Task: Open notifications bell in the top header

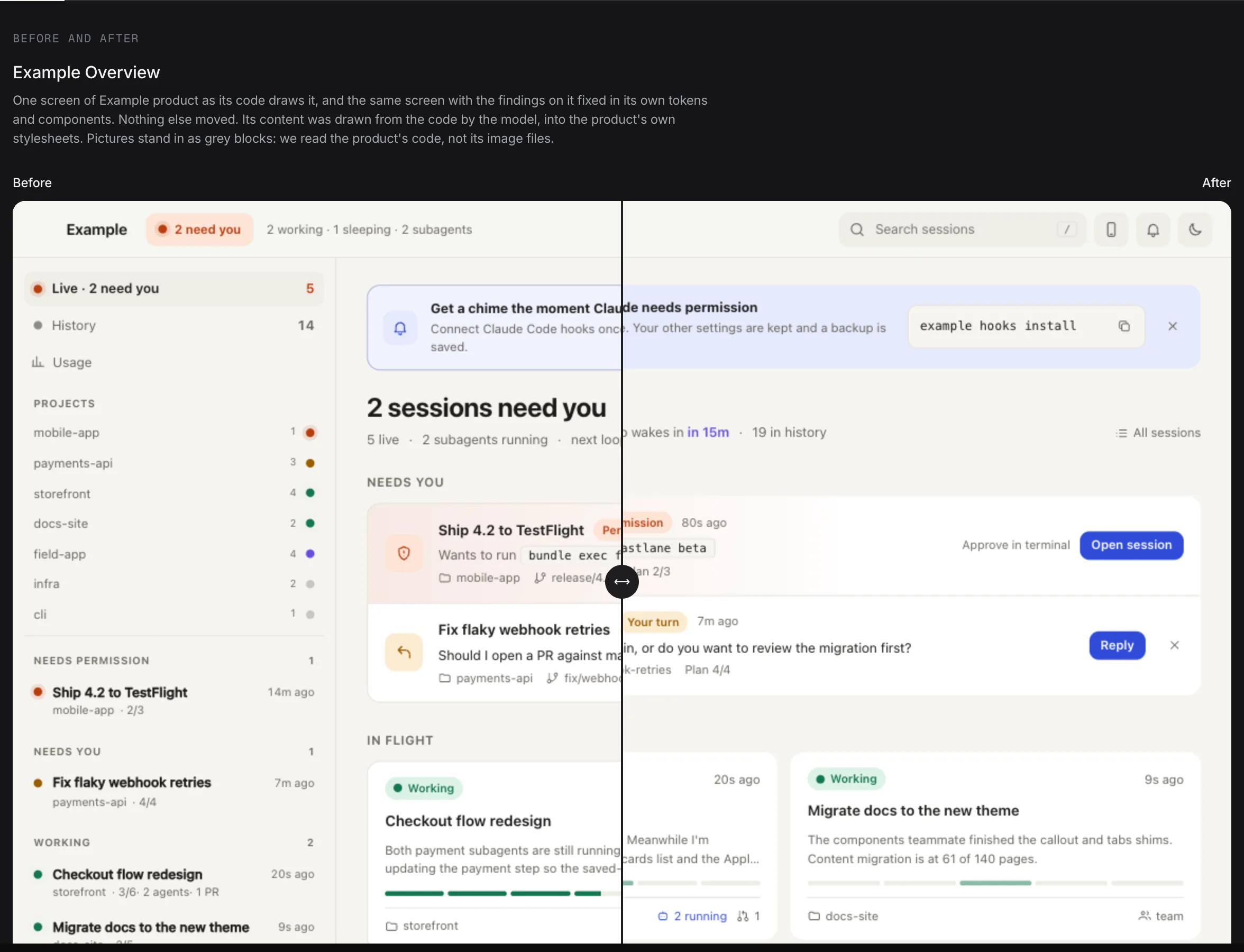Action: click(1152, 230)
